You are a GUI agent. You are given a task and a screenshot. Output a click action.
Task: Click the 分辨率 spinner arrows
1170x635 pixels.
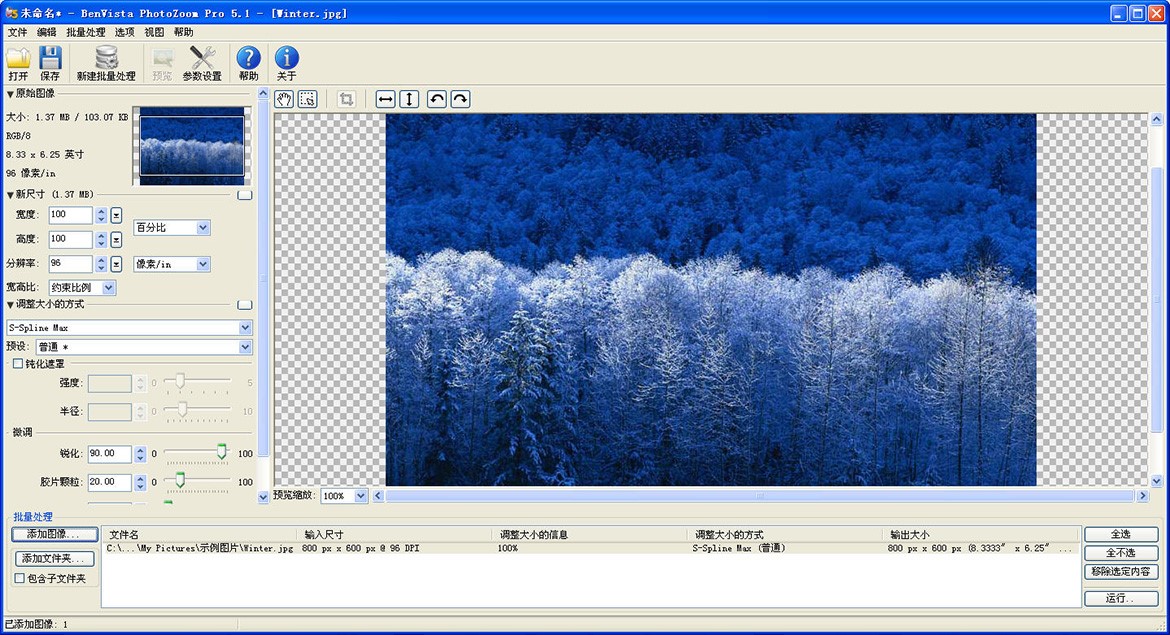click(x=101, y=264)
